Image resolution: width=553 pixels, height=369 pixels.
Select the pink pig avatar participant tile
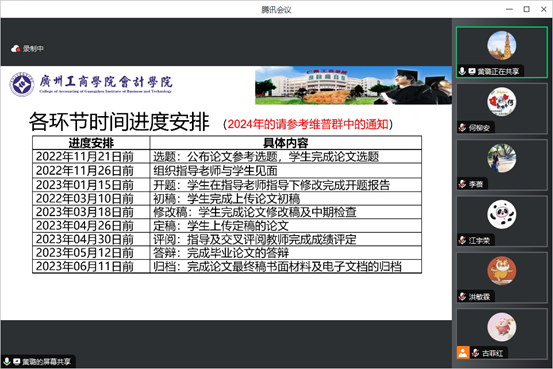[x=502, y=334]
